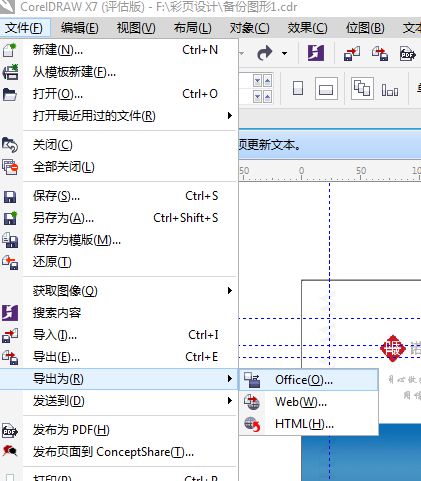Click the red diamond logo on canvas
Screen dimensions: 421x481
[393, 348]
